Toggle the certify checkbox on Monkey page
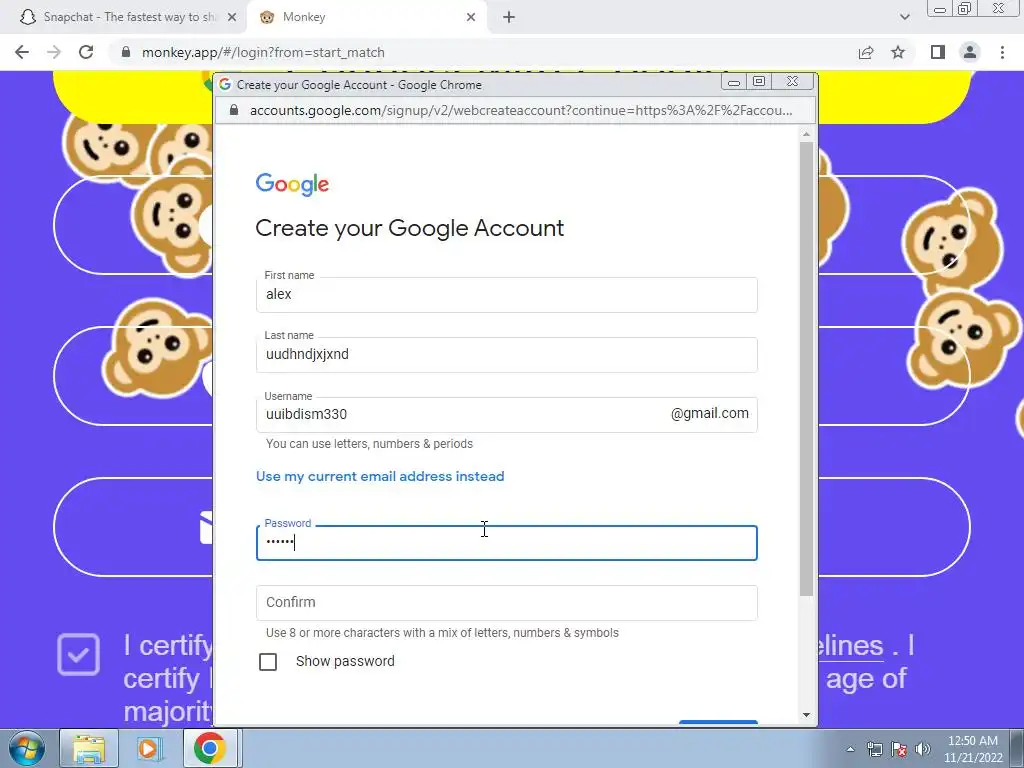1024x768 pixels. pyautogui.click(x=78, y=654)
